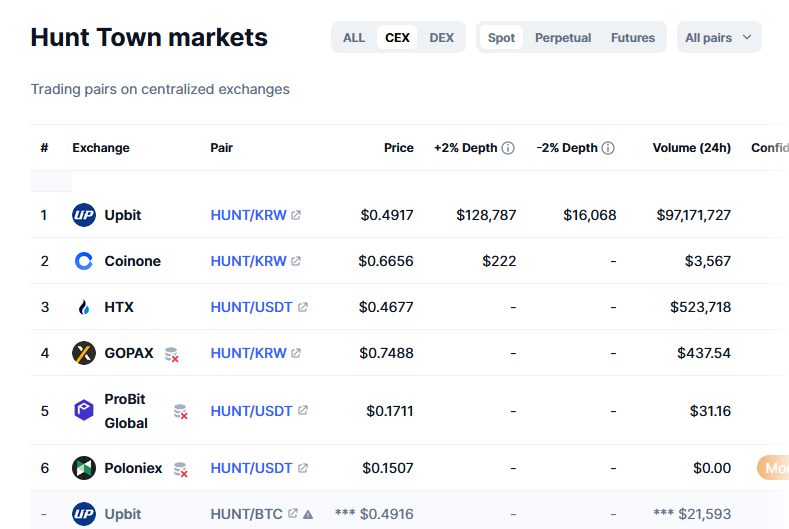Sort by the +2% Depth column header

tap(465, 148)
